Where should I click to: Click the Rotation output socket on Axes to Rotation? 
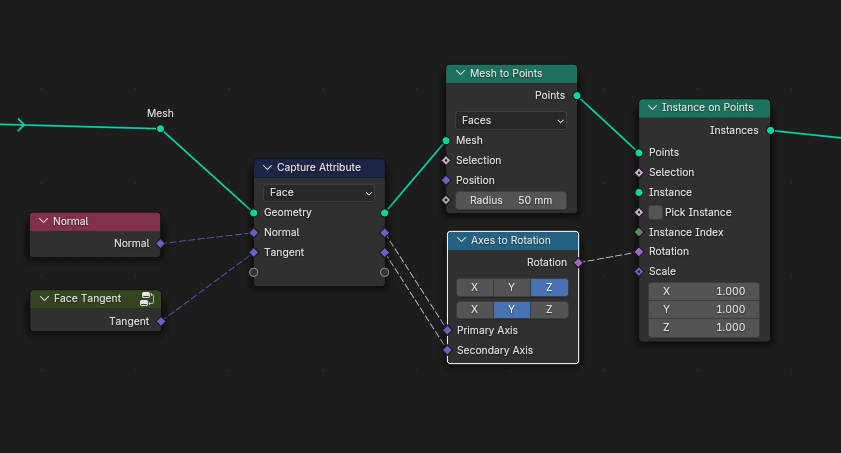578,263
